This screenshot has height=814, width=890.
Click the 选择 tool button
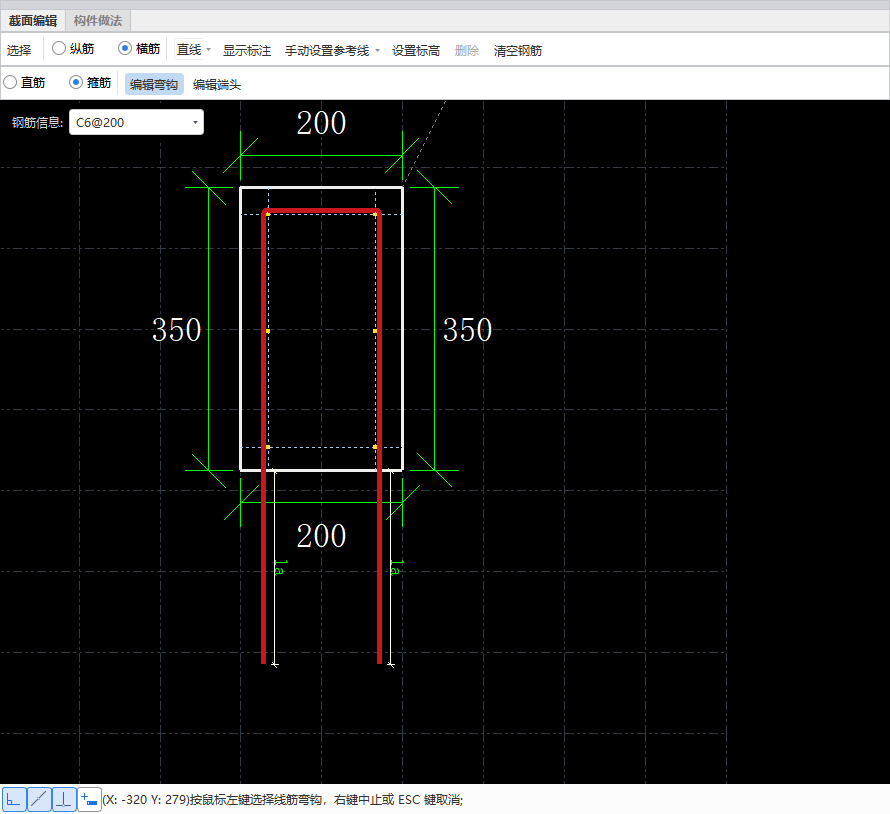click(19, 51)
